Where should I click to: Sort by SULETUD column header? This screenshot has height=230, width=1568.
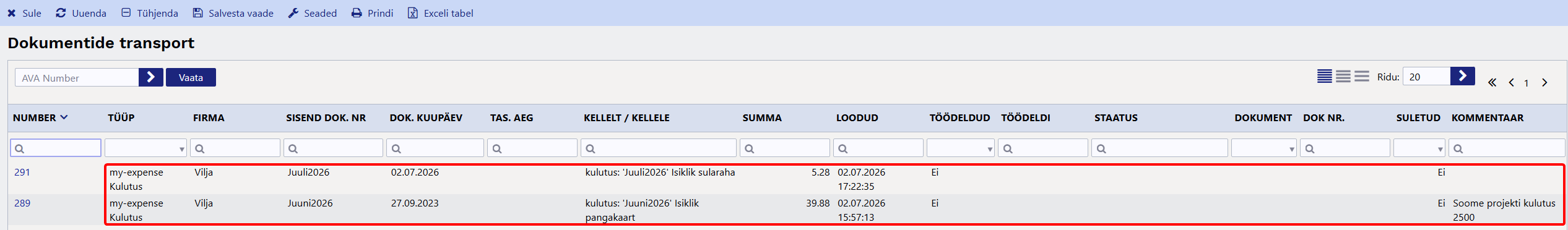pyautogui.click(x=1418, y=117)
